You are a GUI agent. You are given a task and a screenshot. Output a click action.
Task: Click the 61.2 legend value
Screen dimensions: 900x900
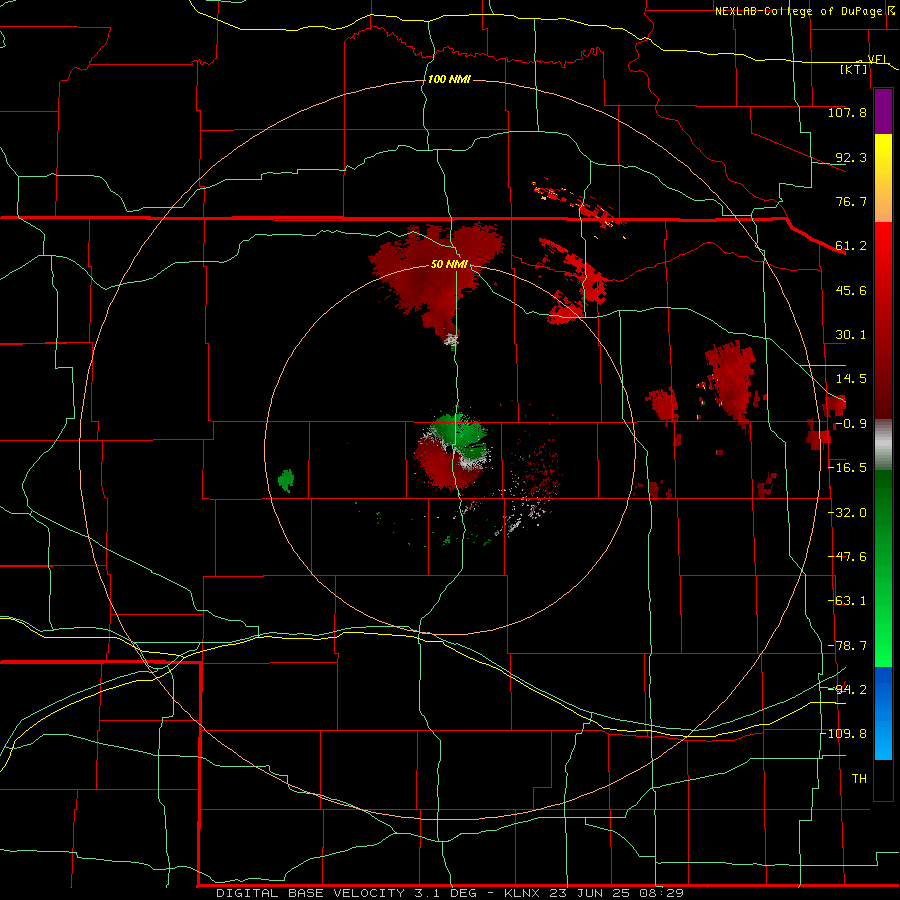[851, 246]
